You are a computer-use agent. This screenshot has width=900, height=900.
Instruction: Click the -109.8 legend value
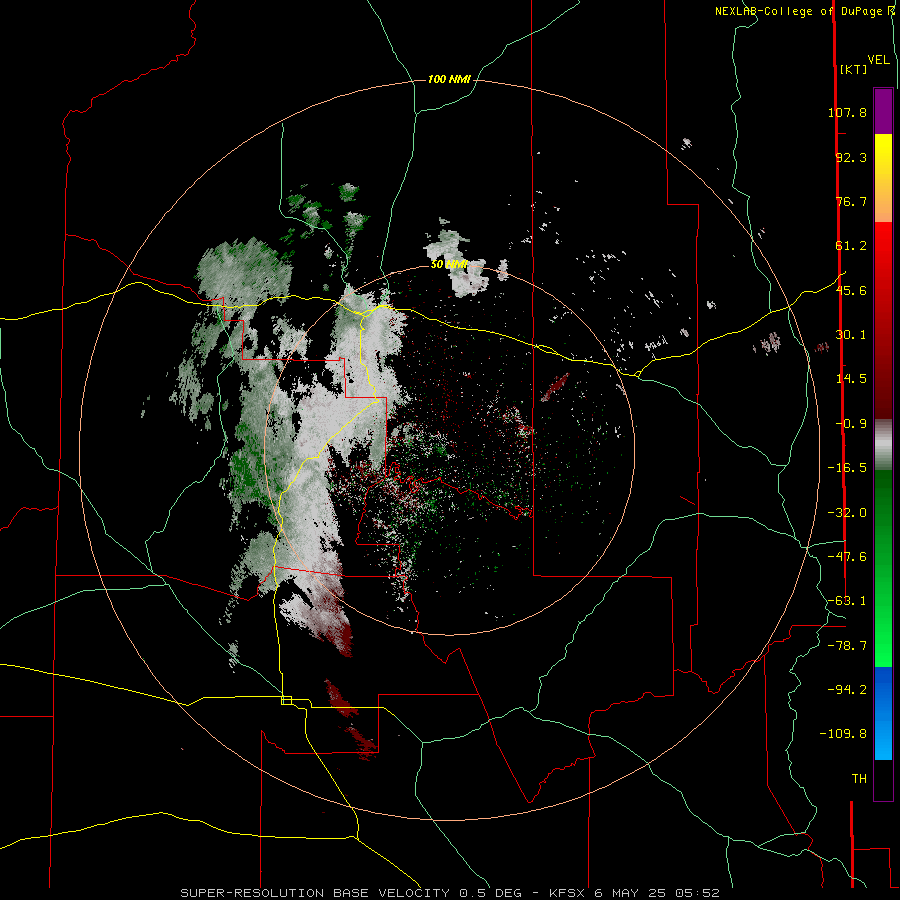click(843, 734)
